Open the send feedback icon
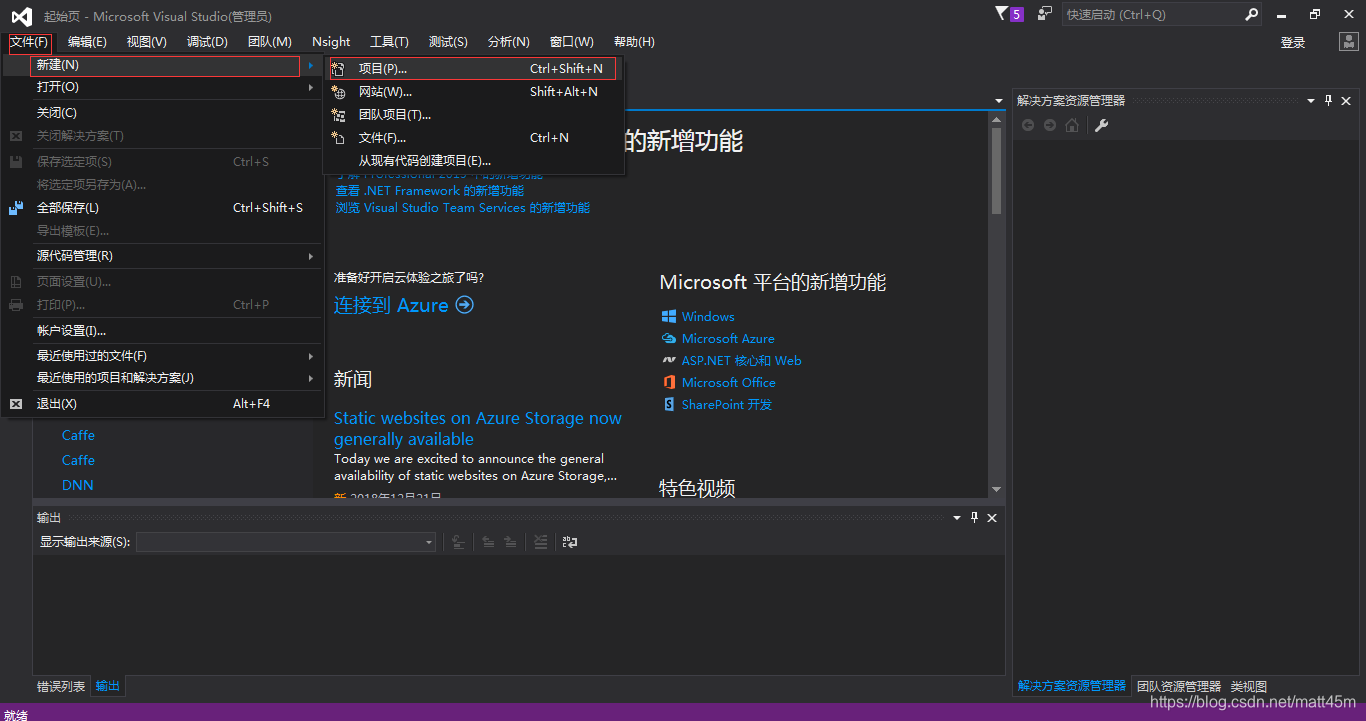The height and width of the screenshot is (721, 1366). [x=1045, y=14]
